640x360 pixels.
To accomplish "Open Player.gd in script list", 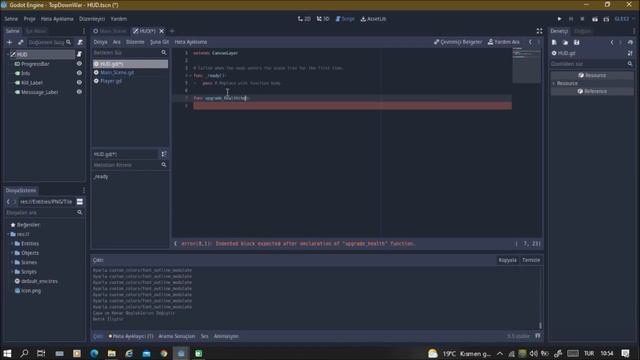I will click(111, 81).
